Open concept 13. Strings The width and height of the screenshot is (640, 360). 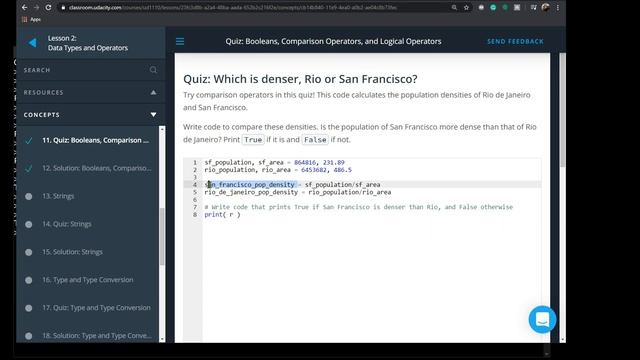coord(58,196)
